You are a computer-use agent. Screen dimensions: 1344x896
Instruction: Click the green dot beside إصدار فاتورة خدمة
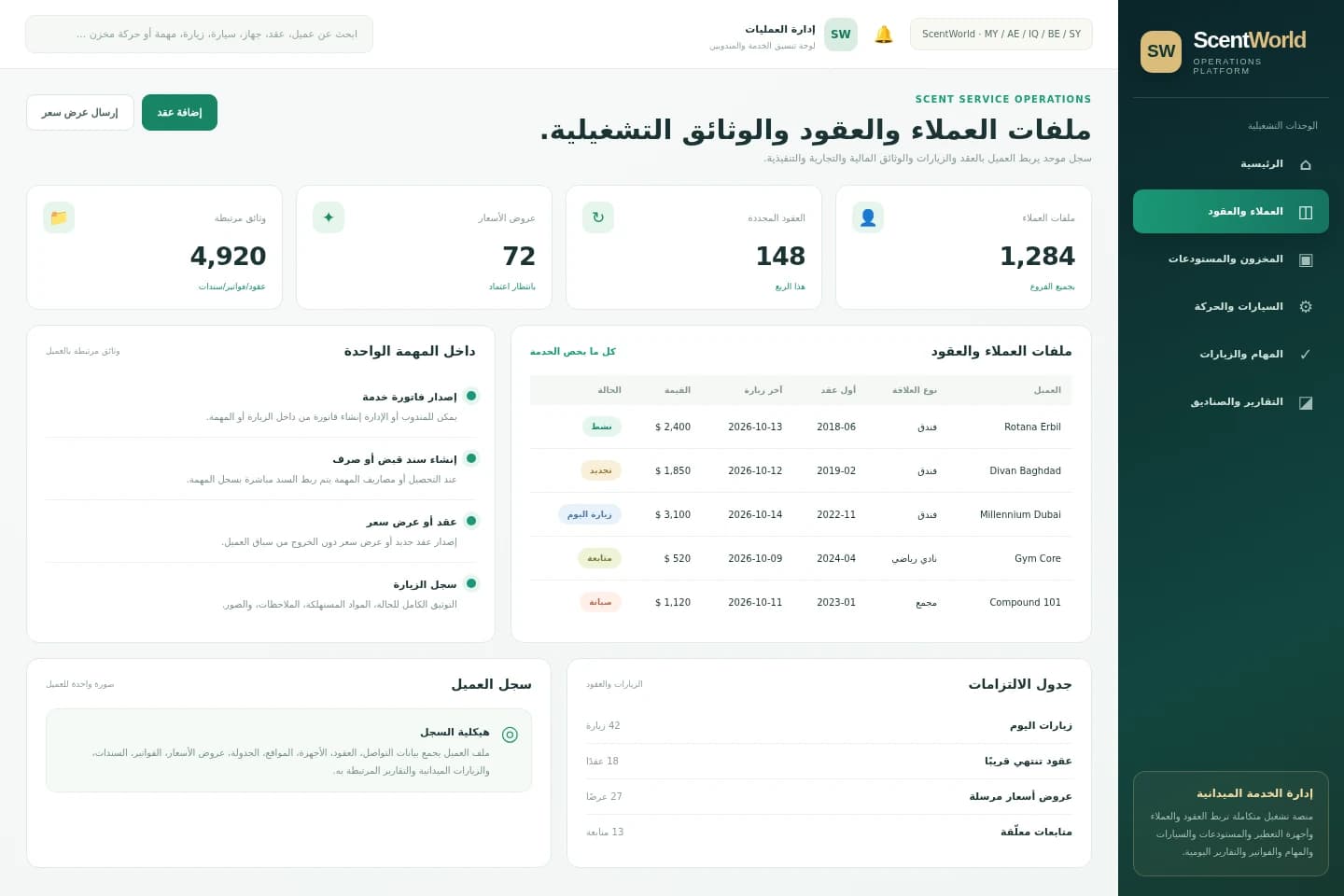[471, 396]
